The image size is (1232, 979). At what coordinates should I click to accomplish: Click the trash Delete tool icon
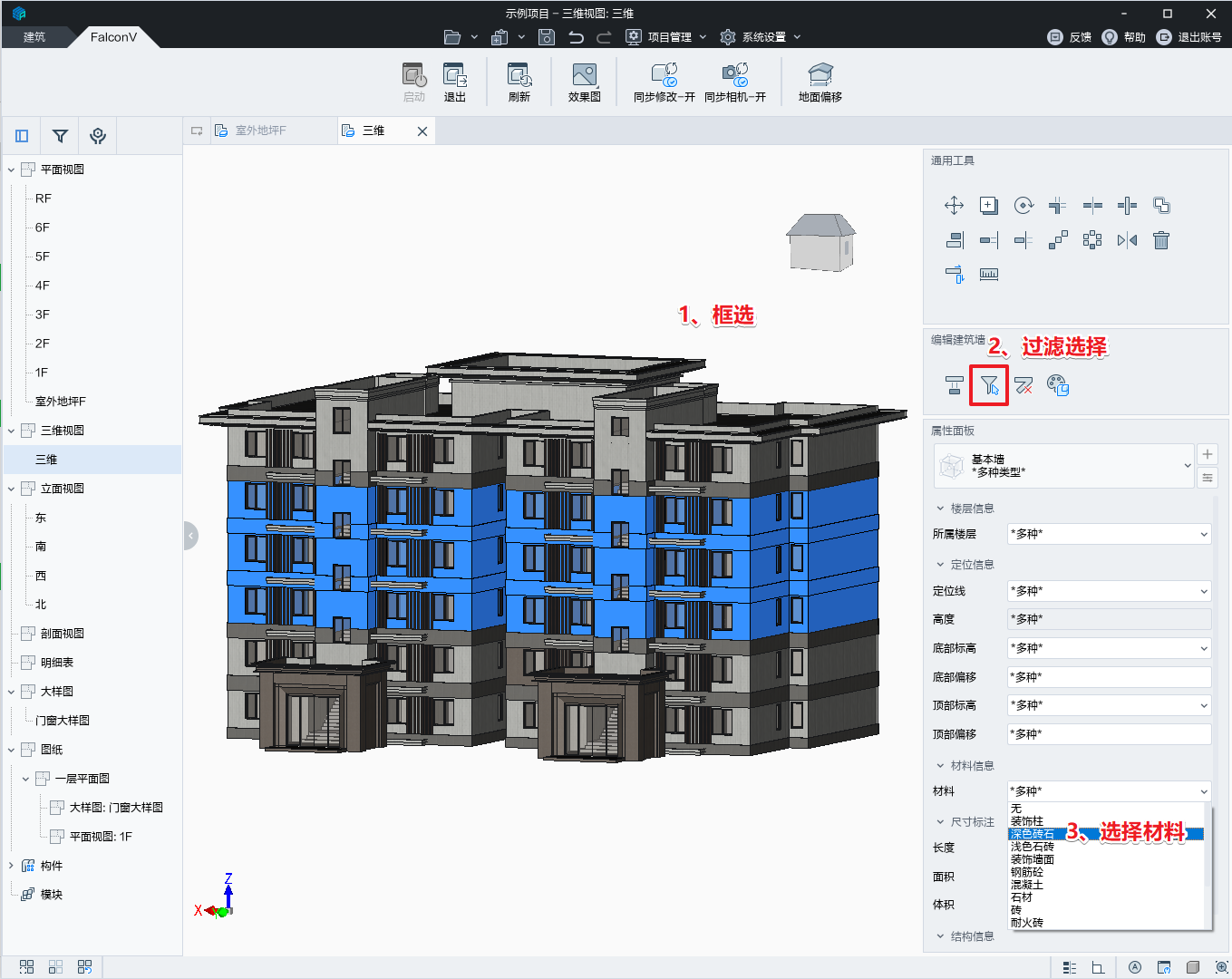tap(1161, 240)
